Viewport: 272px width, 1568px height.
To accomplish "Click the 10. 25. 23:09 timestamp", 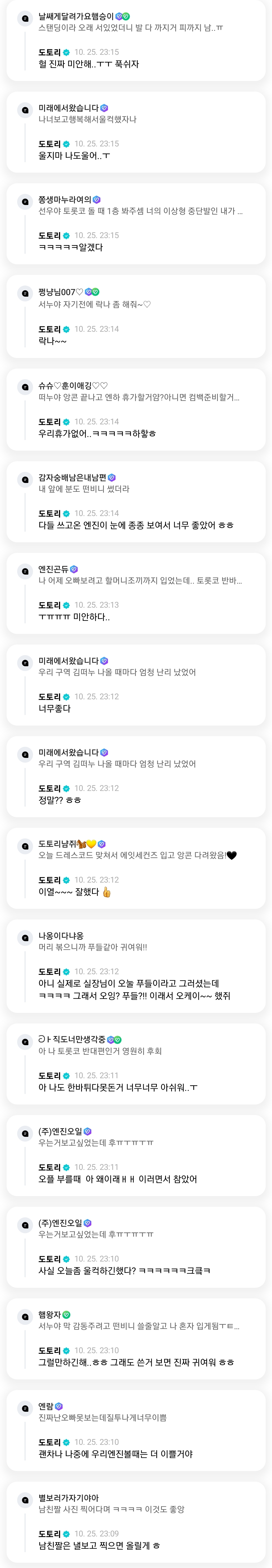I will click(97, 1533).
